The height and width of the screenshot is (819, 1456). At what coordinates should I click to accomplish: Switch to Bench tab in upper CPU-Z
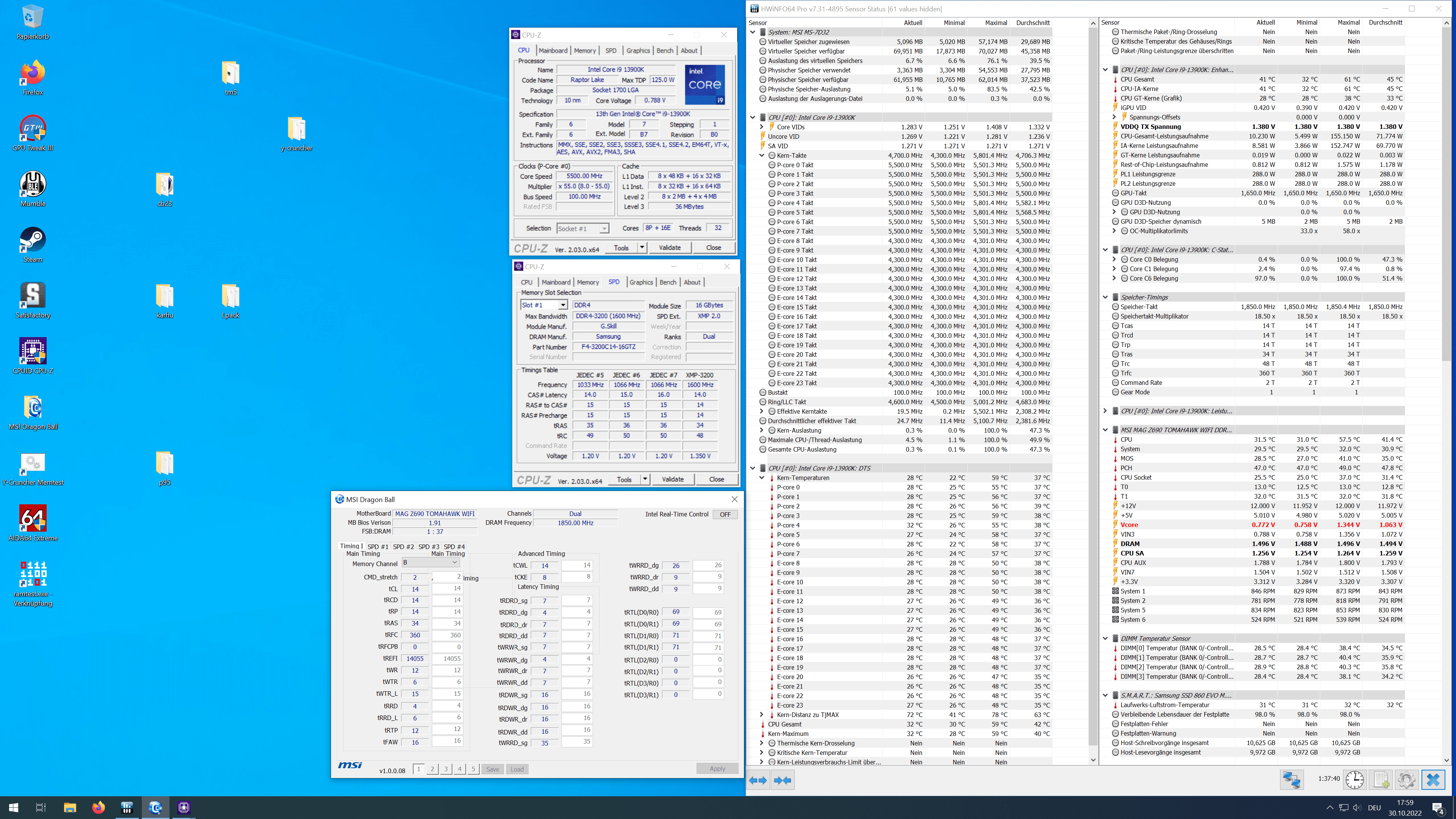[665, 51]
